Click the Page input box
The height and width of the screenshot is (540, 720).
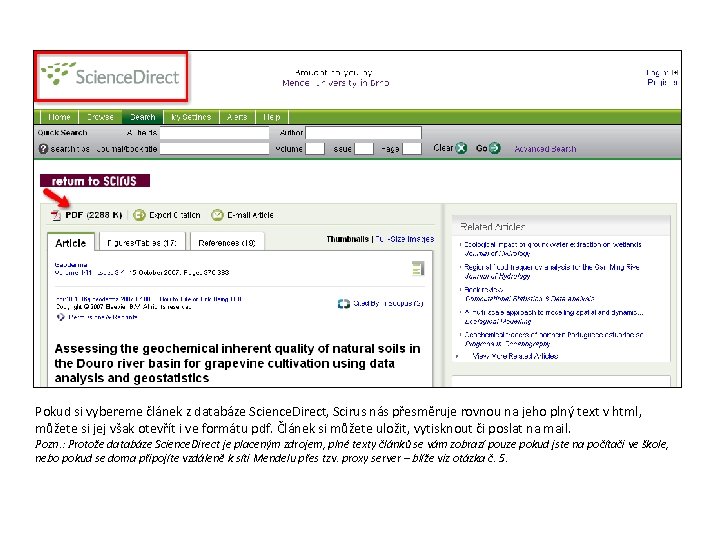coord(412,149)
